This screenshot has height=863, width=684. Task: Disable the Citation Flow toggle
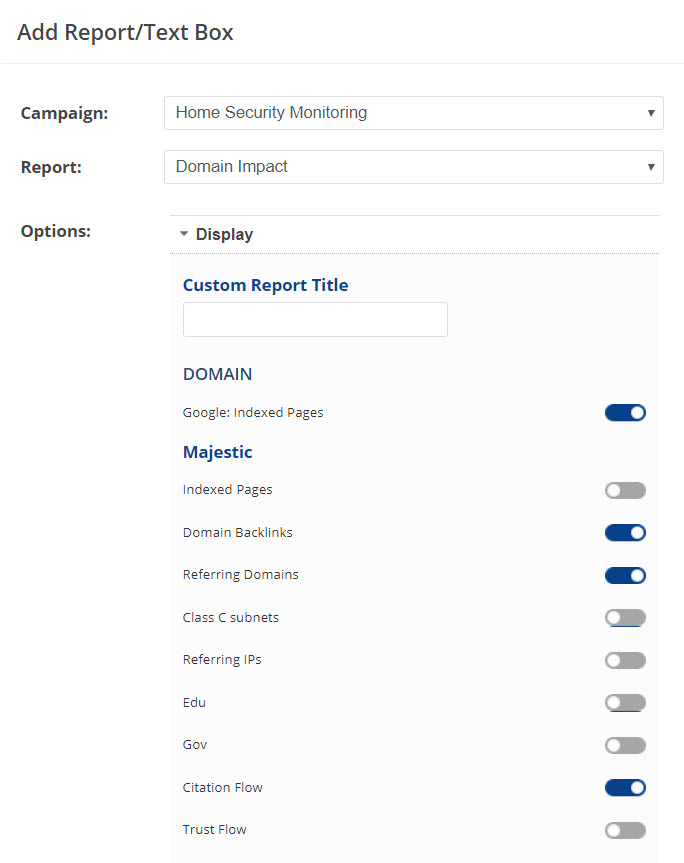(625, 787)
